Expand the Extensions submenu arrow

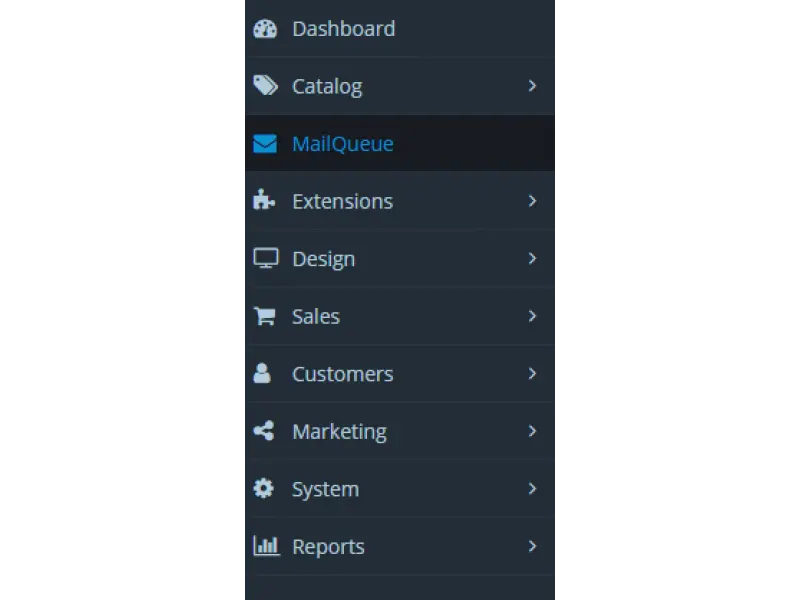click(x=532, y=201)
